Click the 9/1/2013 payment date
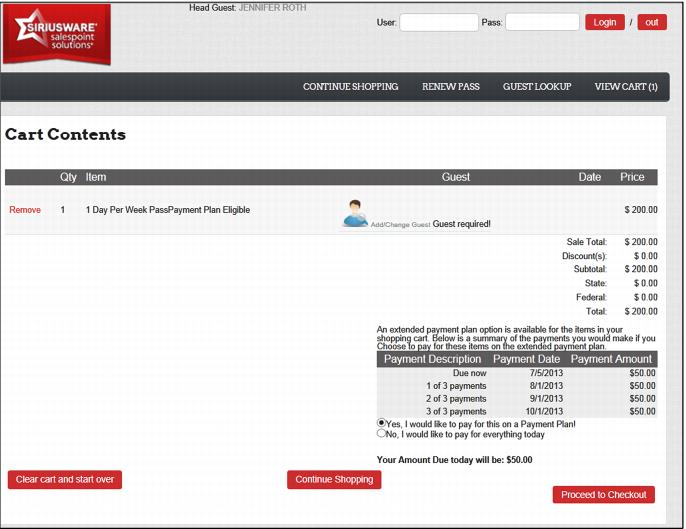 click(x=546, y=399)
